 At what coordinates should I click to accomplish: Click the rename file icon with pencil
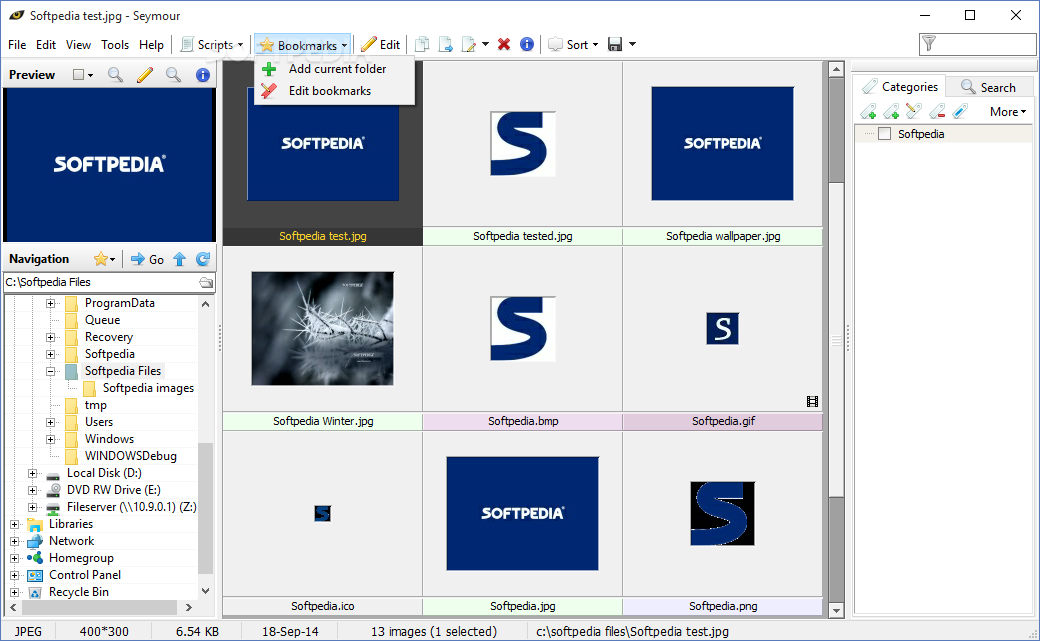(469, 44)
